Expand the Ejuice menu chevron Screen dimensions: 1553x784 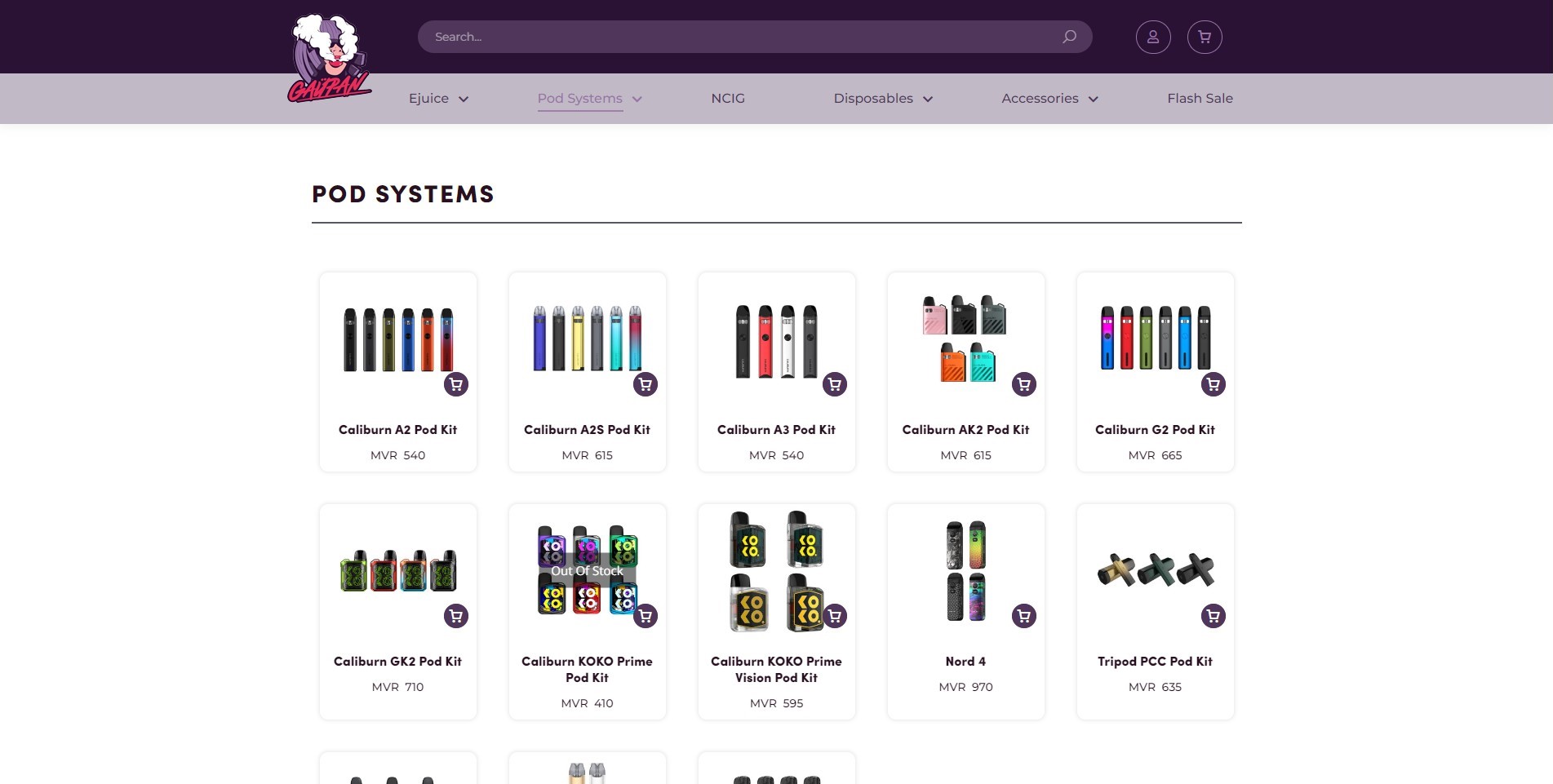tap(464, 99)
